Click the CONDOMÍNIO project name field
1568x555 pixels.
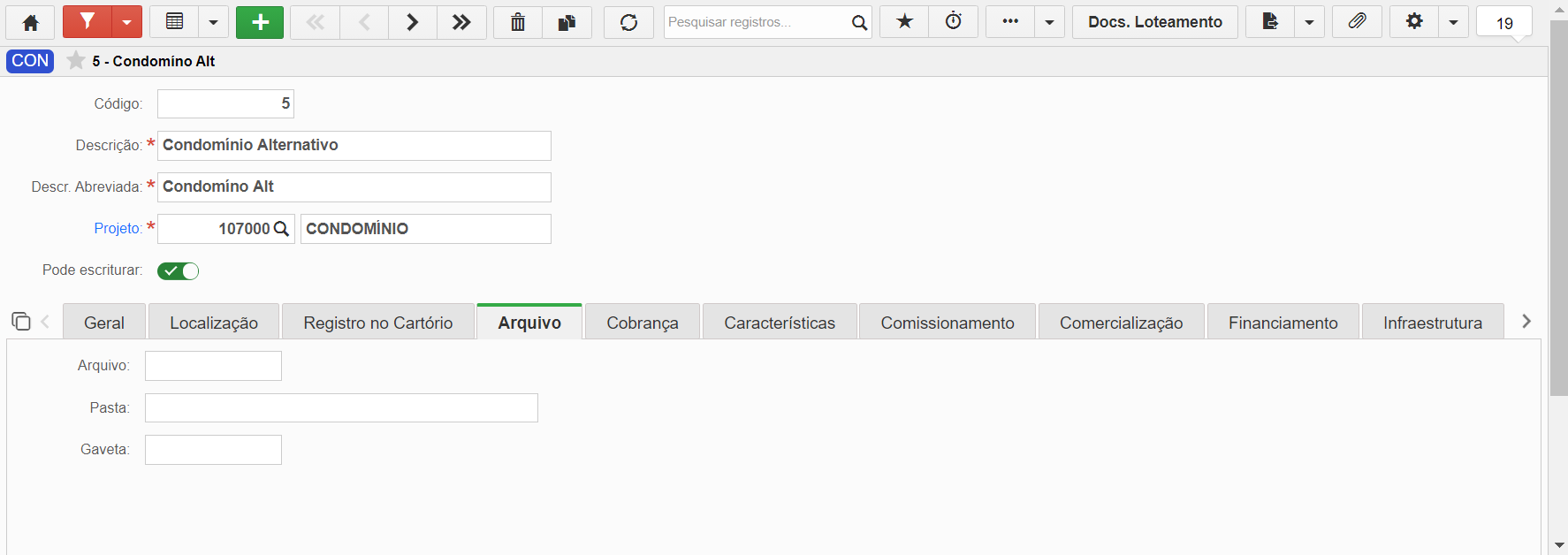click(x=425, y=229)
